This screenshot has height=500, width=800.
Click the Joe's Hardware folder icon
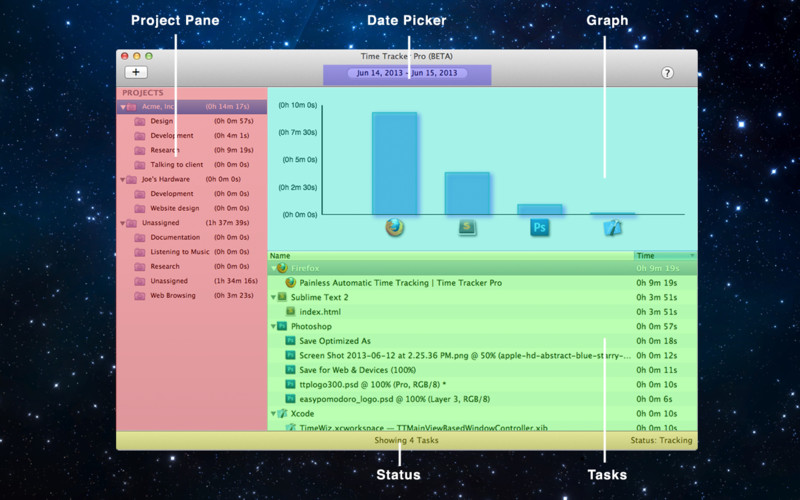click(131, 180)
